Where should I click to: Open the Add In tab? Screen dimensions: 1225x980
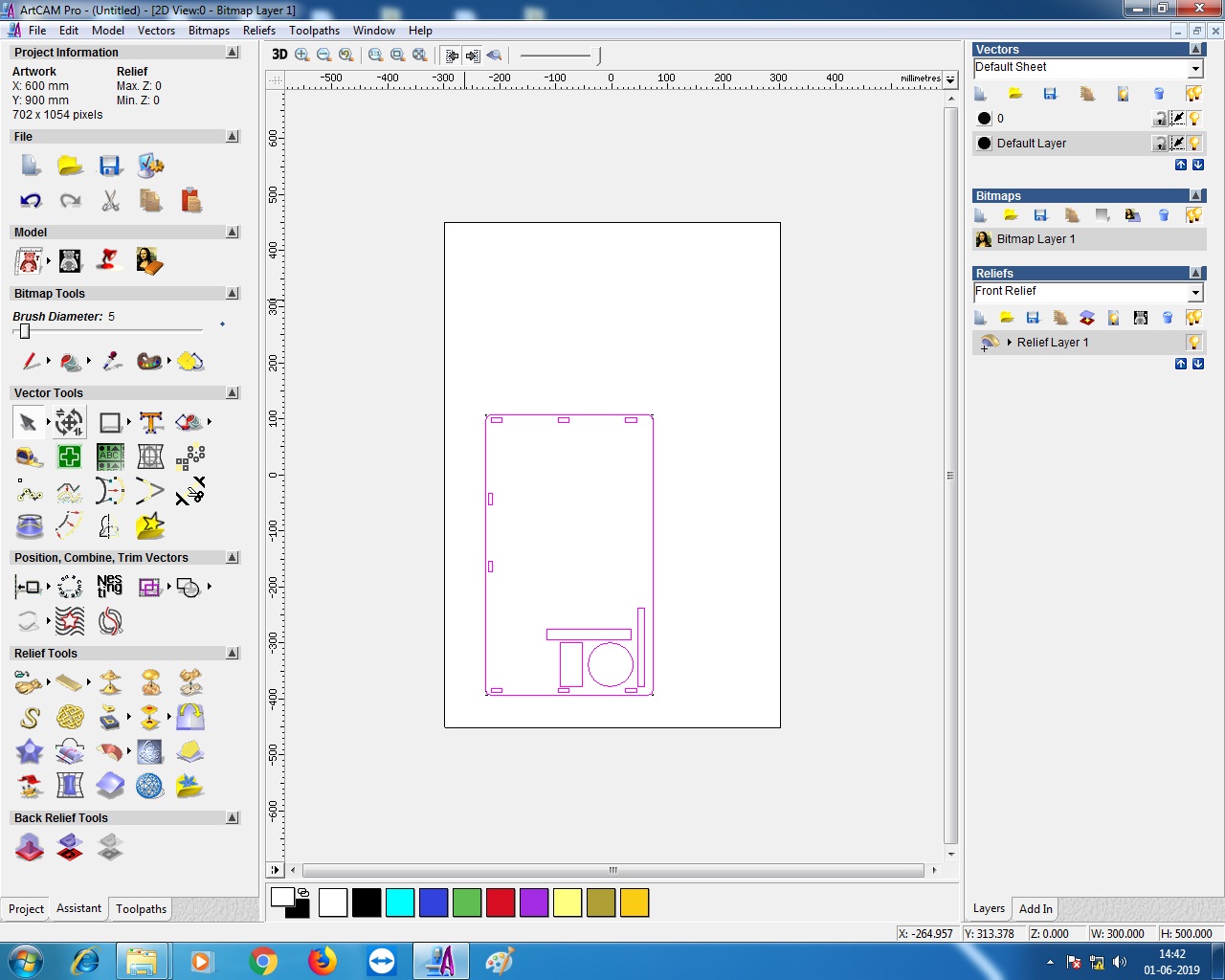point(1036,909)
